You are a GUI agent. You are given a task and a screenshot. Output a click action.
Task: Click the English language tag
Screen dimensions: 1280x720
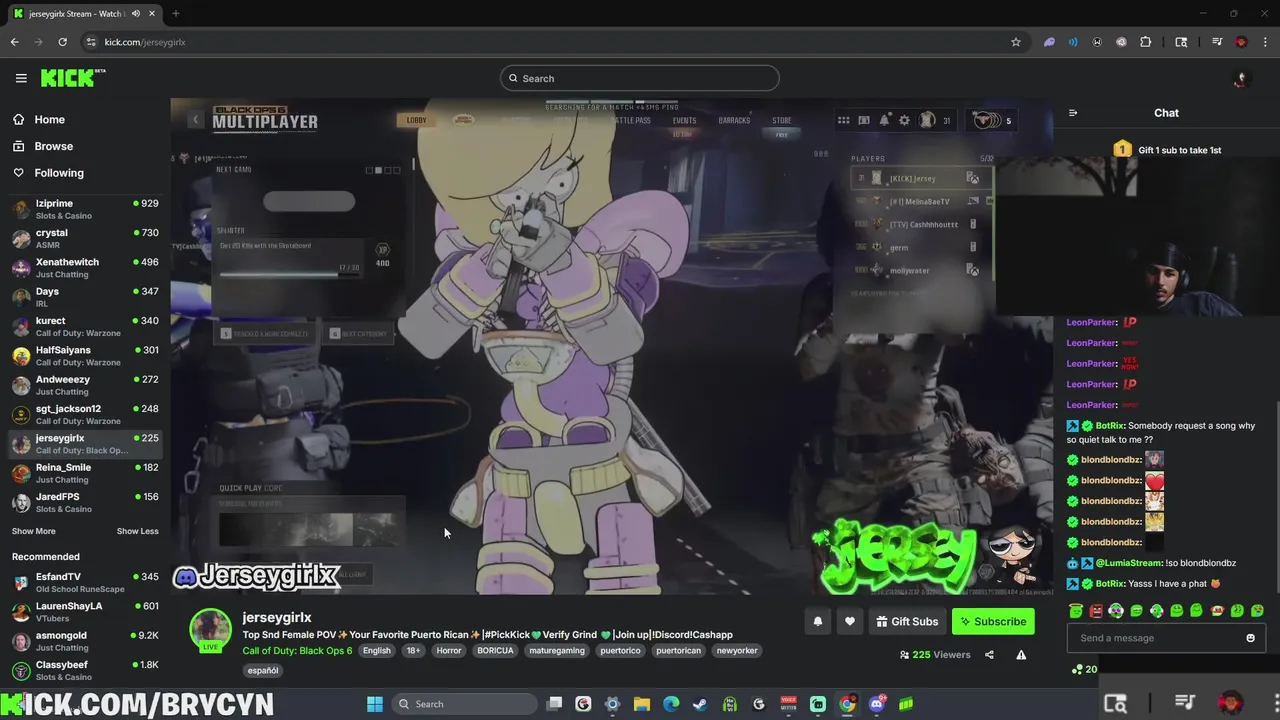coord(377,650)
